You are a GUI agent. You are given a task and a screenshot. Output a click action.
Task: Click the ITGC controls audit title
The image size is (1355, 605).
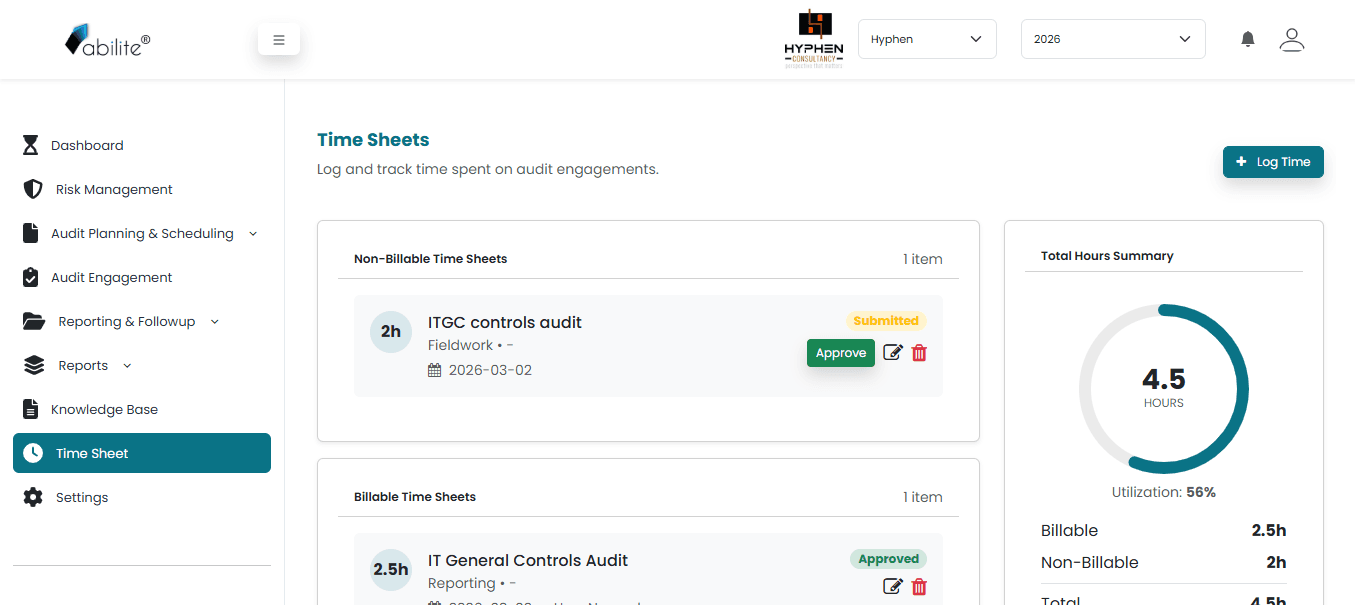pyautogui.click(x=505, y=322)
